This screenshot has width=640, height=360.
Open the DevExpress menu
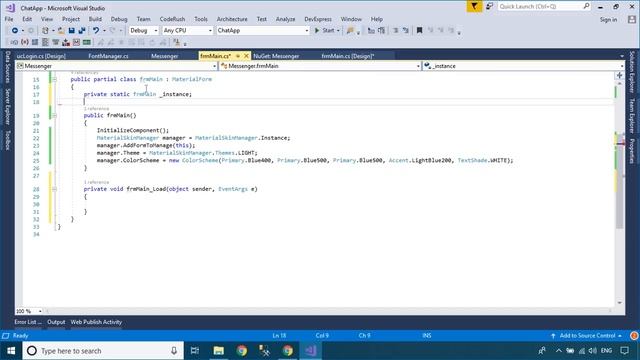318,19
